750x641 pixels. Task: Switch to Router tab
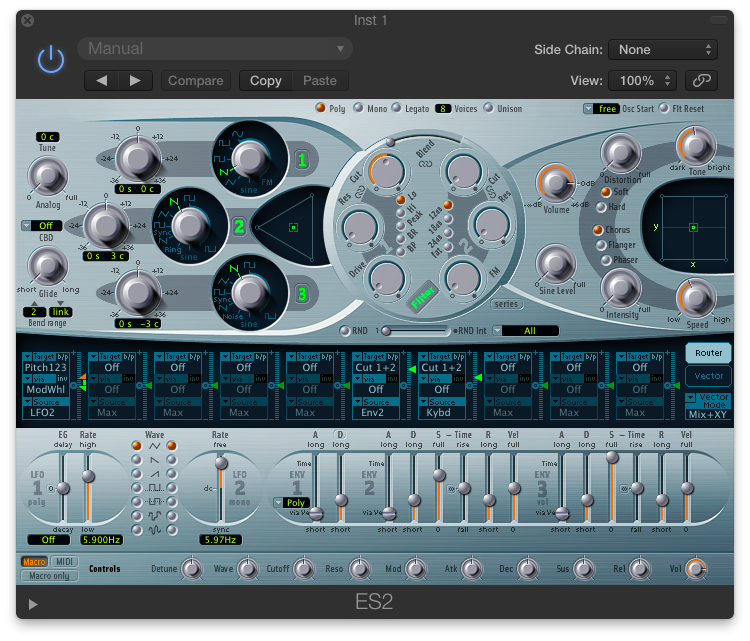click(x=708, y=353)
